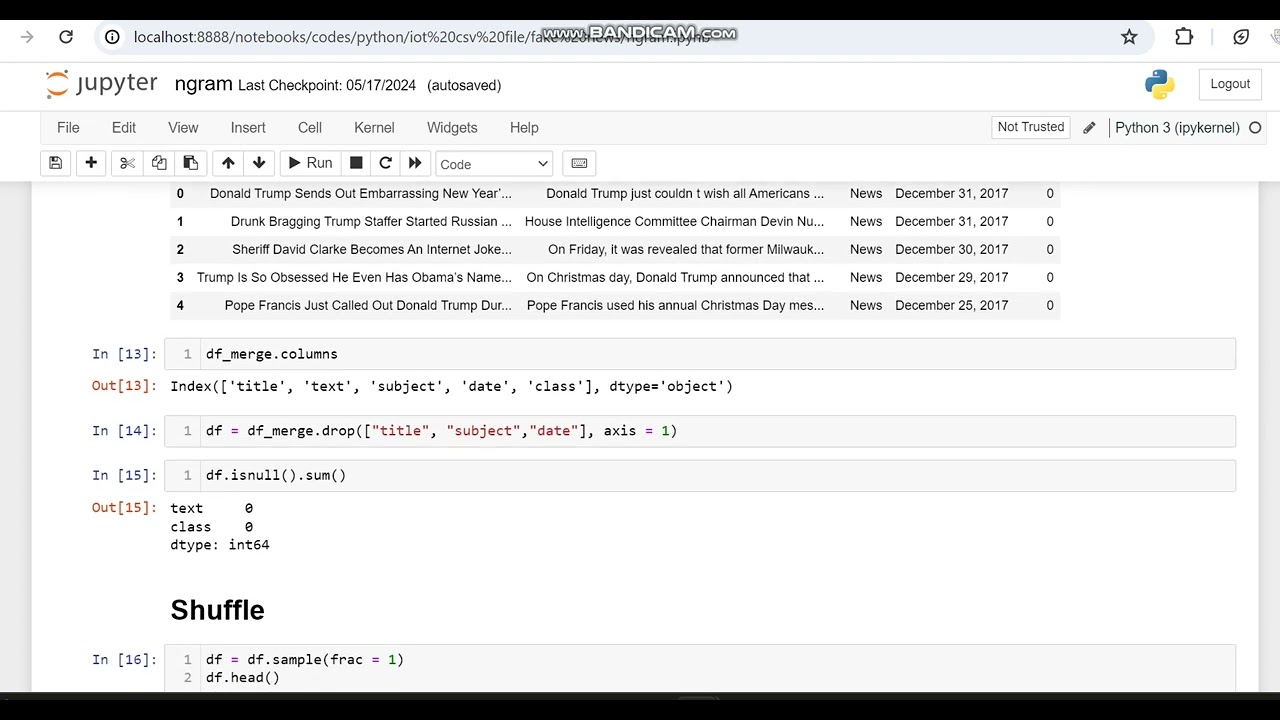
Task: Open the browser extensions puzzle icon
Action: click(x=1184, y=37)
